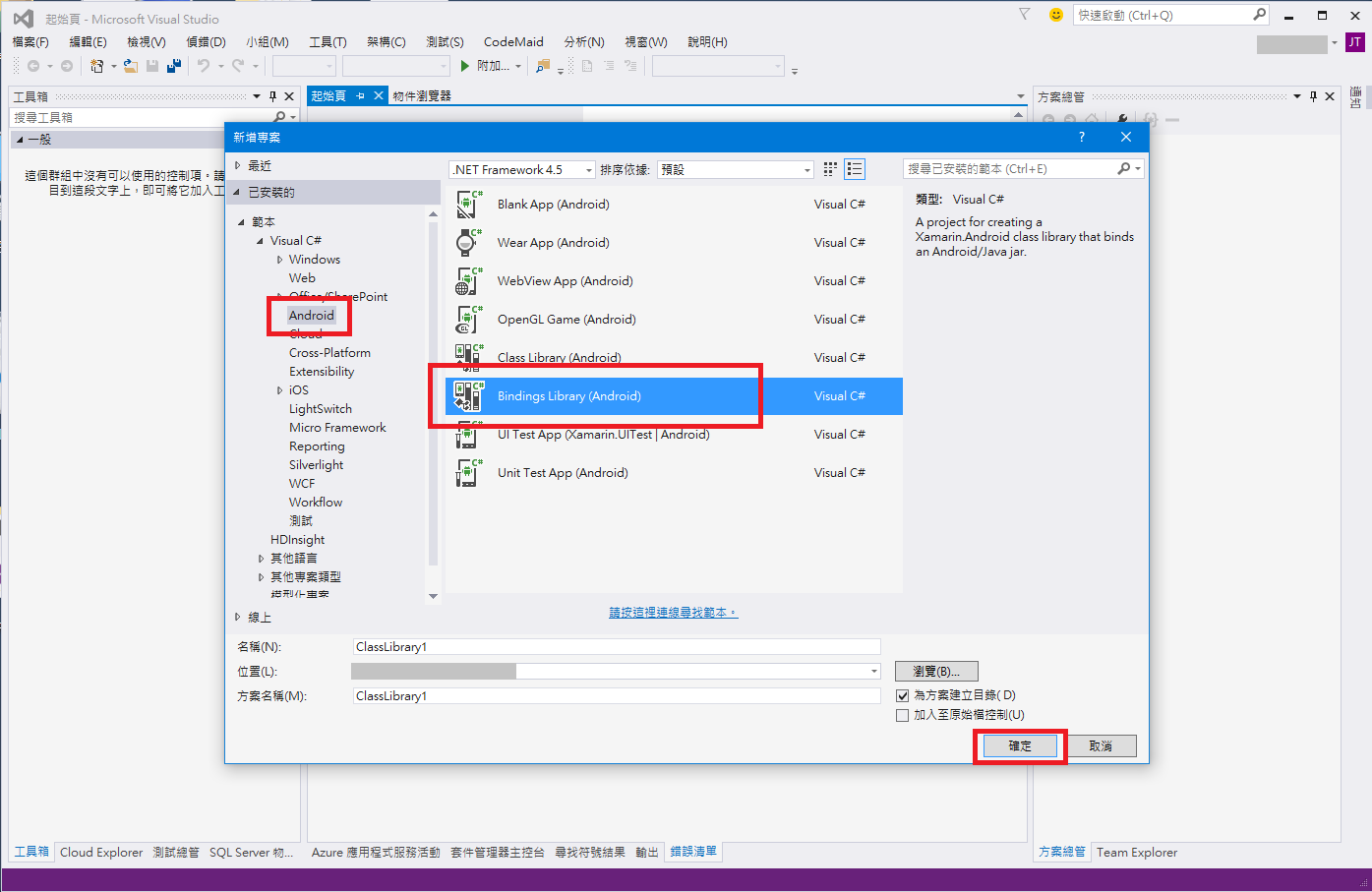Select Class Library (Android) template
The image size is (1372, 892).
[x=674, y=358]
